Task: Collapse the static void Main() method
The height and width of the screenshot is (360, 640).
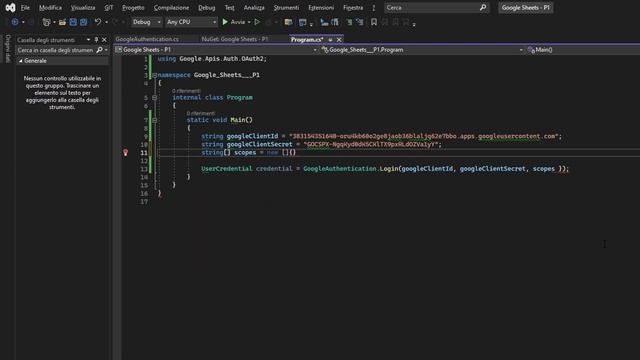Action: coord(155,120)
